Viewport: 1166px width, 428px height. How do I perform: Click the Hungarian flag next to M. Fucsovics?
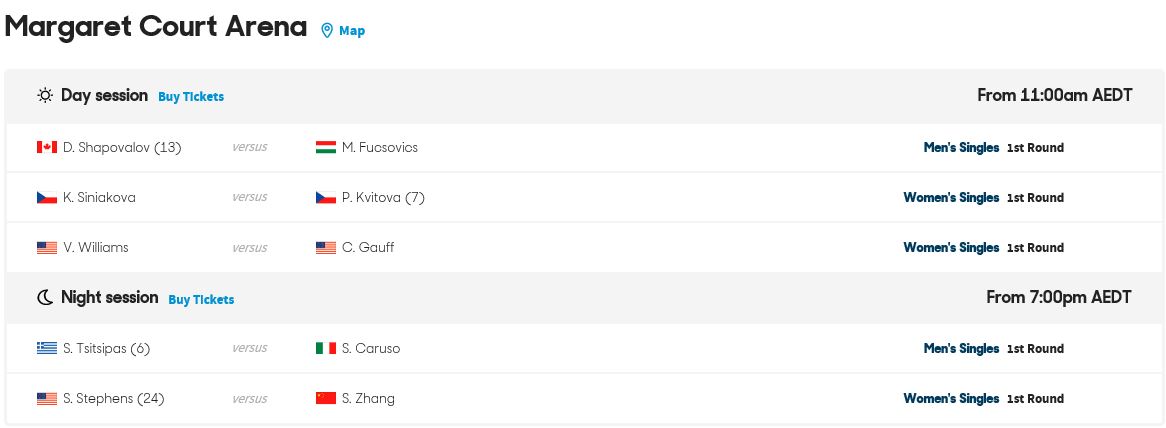[x=326, y=147]
